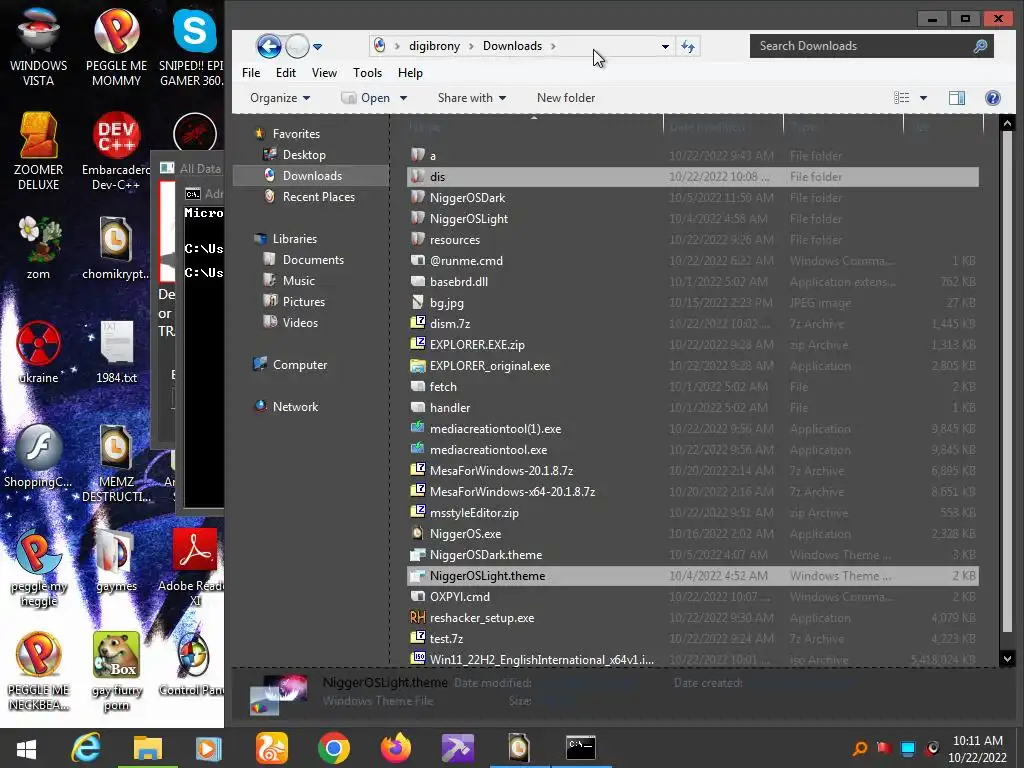Viewport: 1024px width, 768px height.
Task: Open the View menu
Action: 324,72
